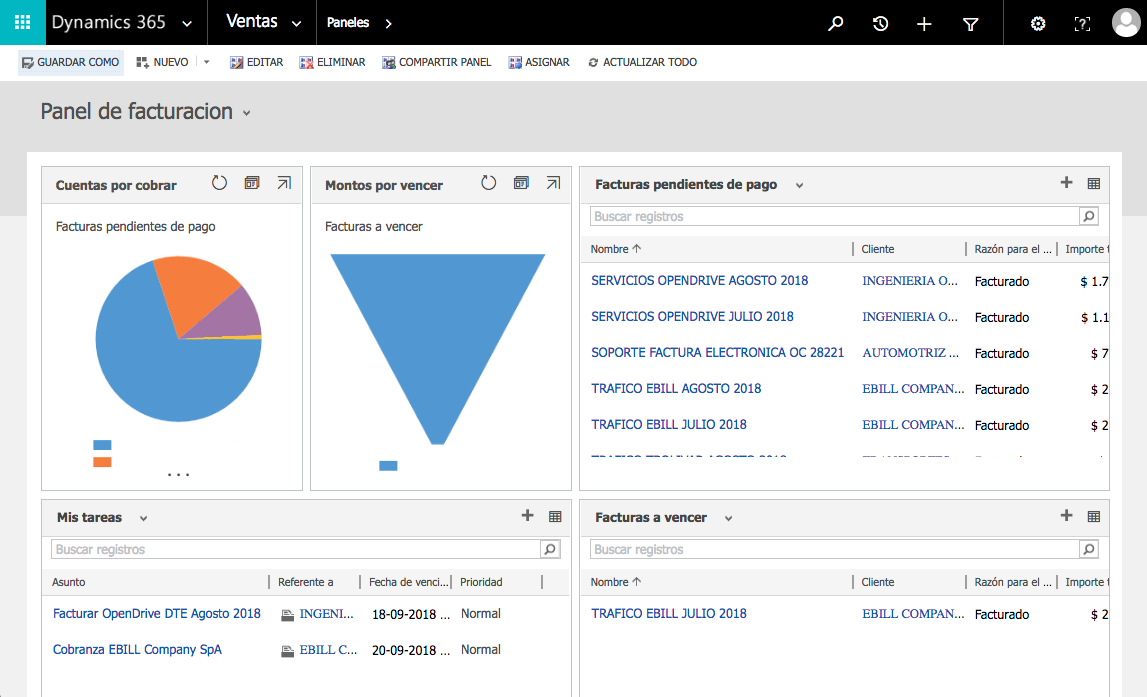Open INGENI... reference in Mis tareas
Image resolution: width=1147 pixels, height=697 pixels.
coord(326,614)
